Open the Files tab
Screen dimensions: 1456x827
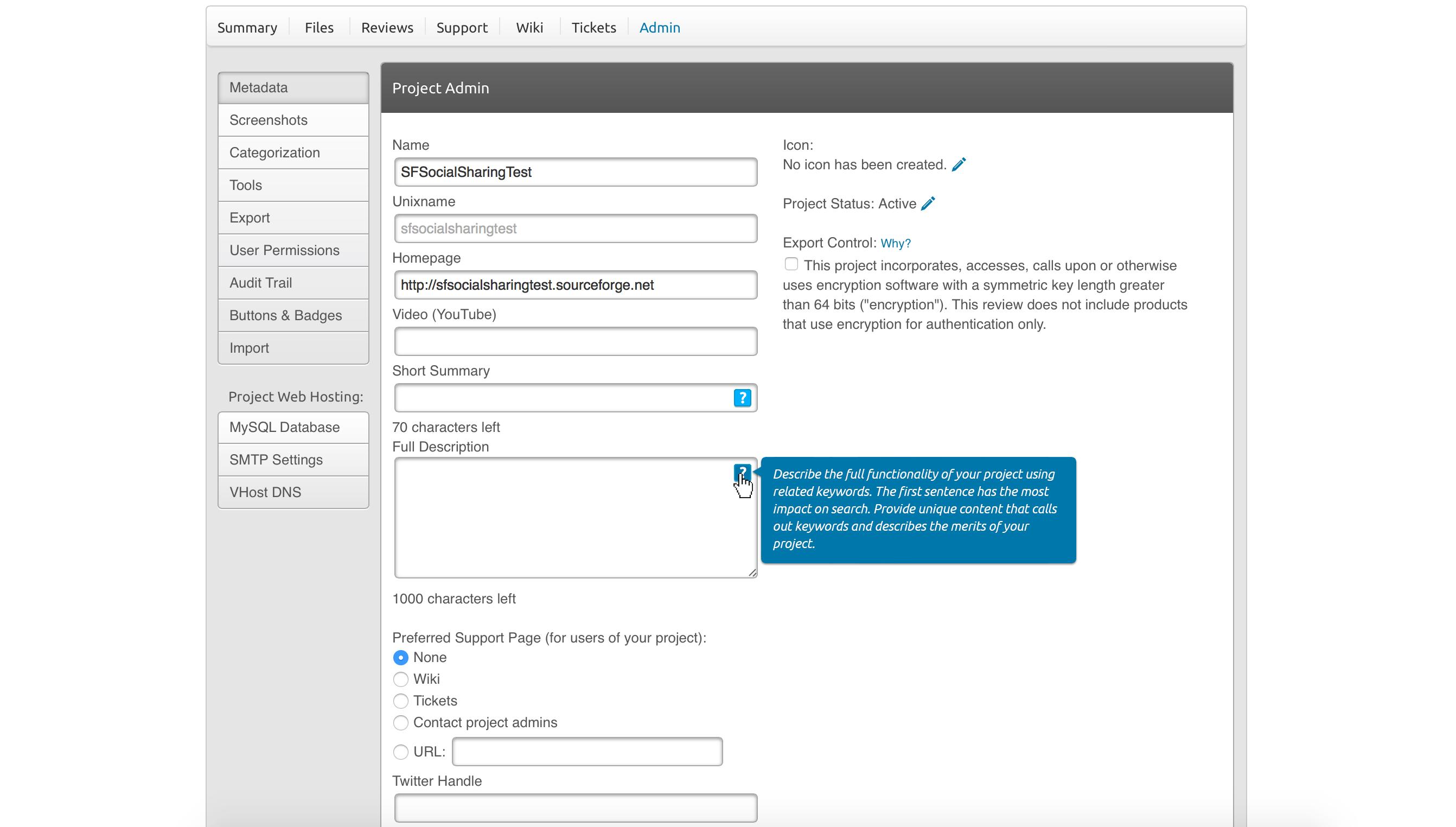point(319,27)
